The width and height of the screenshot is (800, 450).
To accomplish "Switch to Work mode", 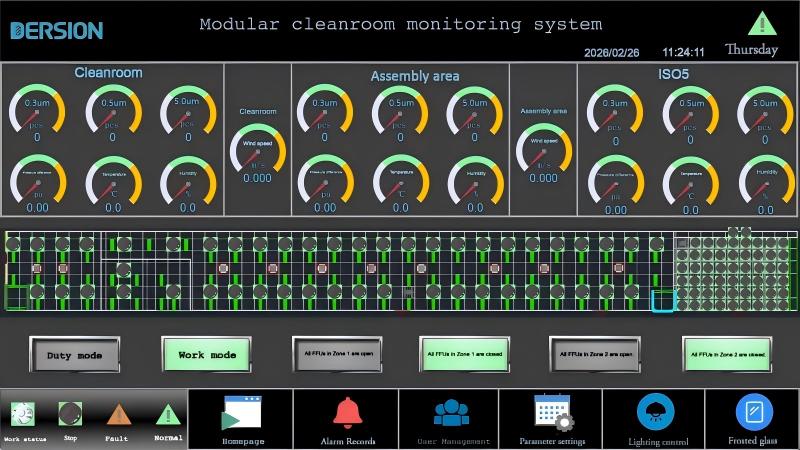I will [207, 354].
